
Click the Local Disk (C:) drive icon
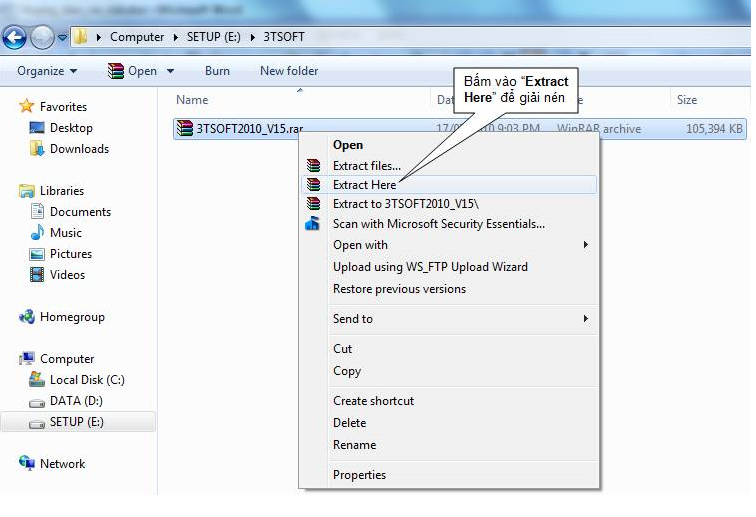(x=37, y=380)
